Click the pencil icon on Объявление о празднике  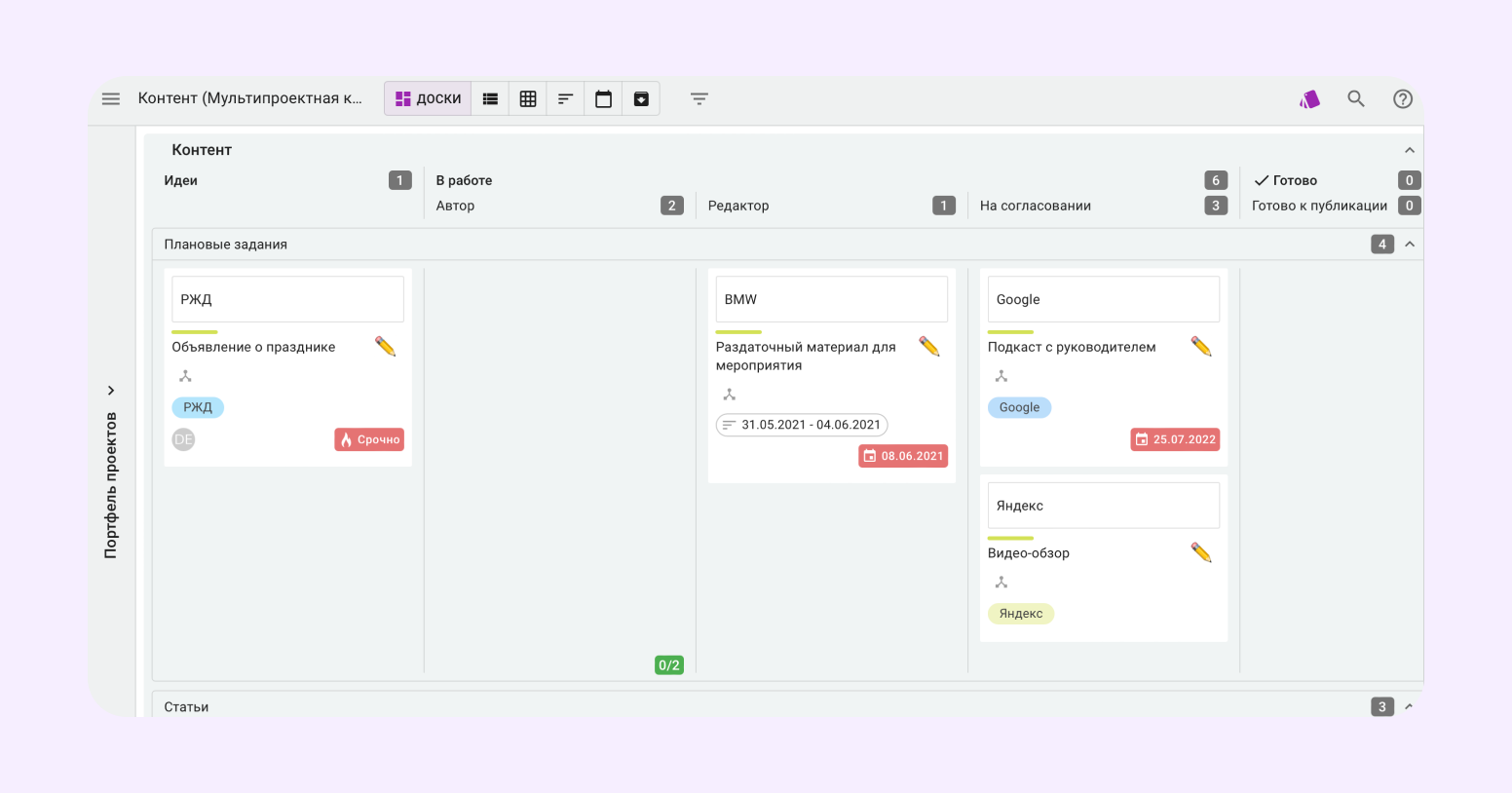pos(386,347)
